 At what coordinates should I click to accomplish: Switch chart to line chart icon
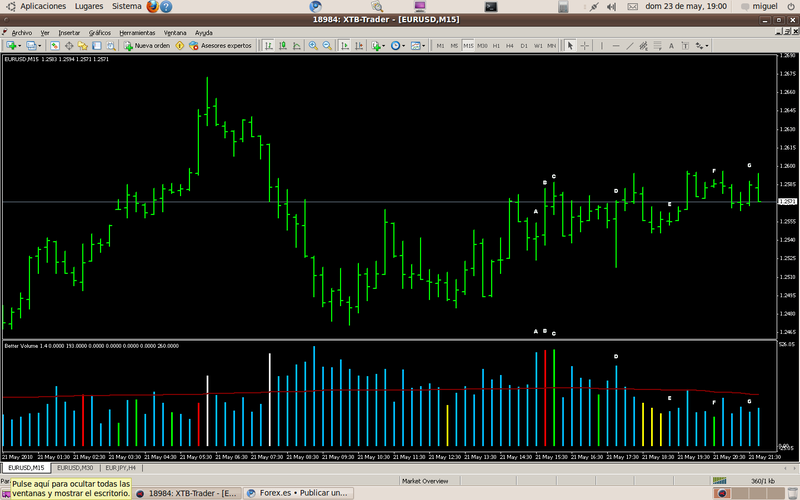(x=298, y=45)
